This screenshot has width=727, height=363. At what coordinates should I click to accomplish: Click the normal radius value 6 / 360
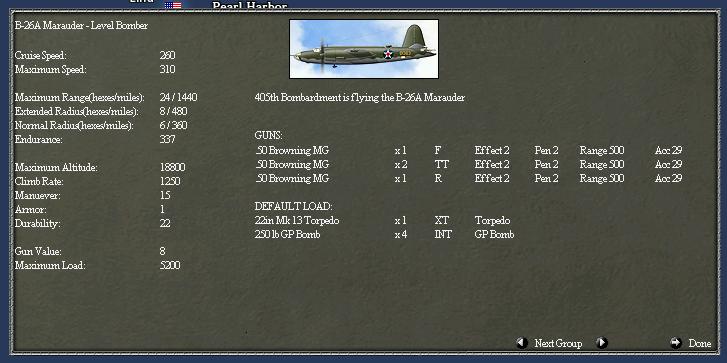(173, 126)
